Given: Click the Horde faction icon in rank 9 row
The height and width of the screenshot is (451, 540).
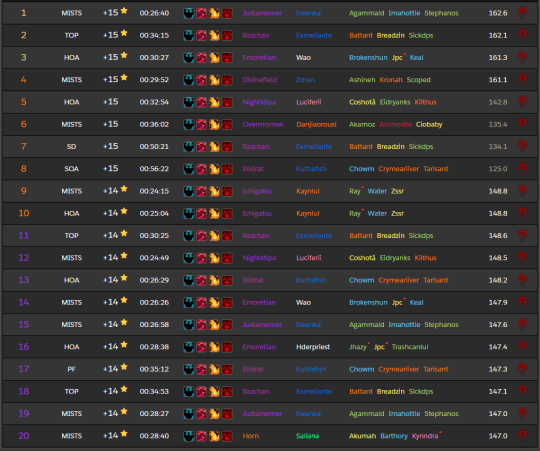Looking at the screenshot, I should point(522,191).
